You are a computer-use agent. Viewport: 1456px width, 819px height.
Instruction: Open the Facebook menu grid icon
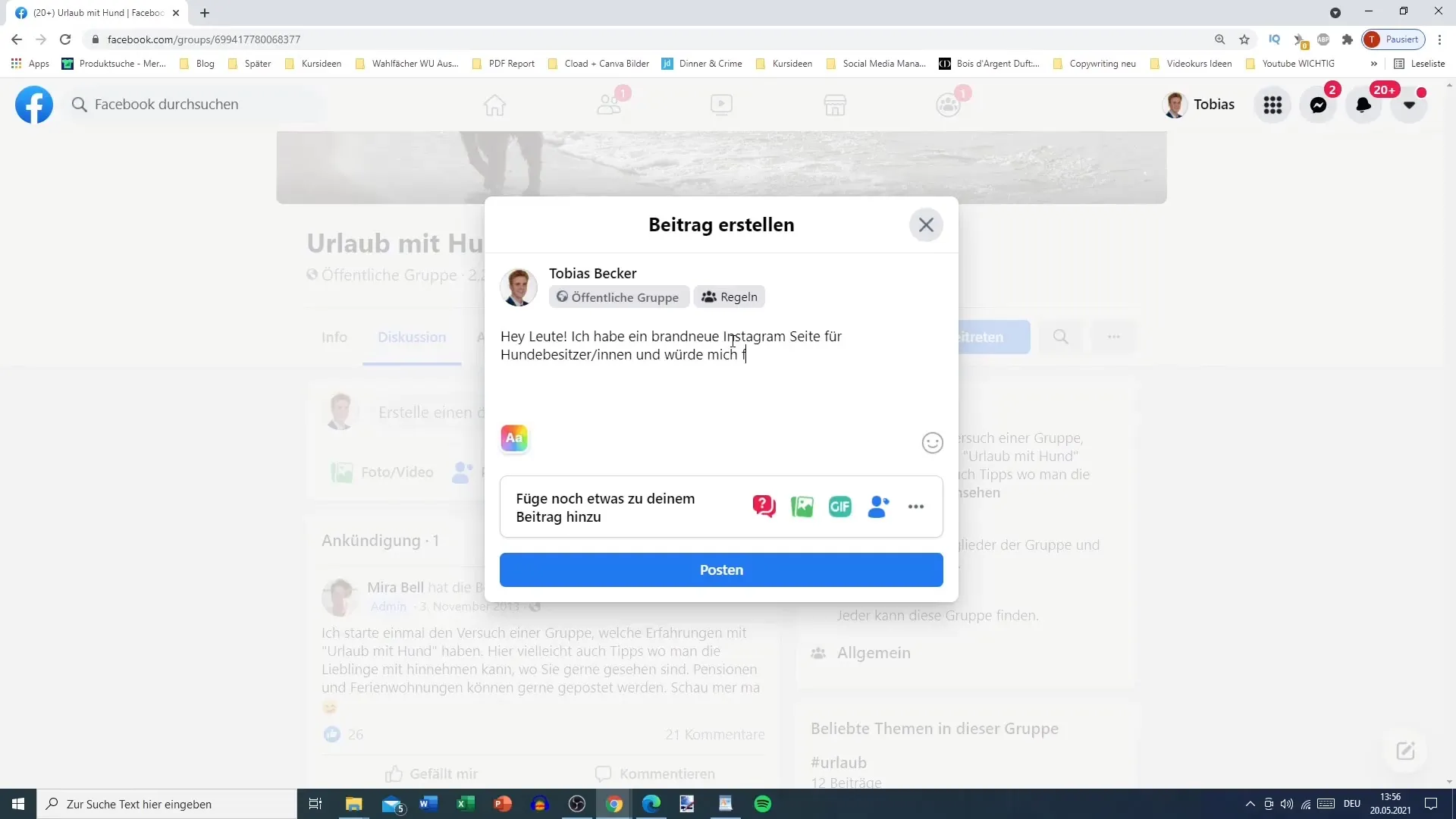pos(1272,105)
